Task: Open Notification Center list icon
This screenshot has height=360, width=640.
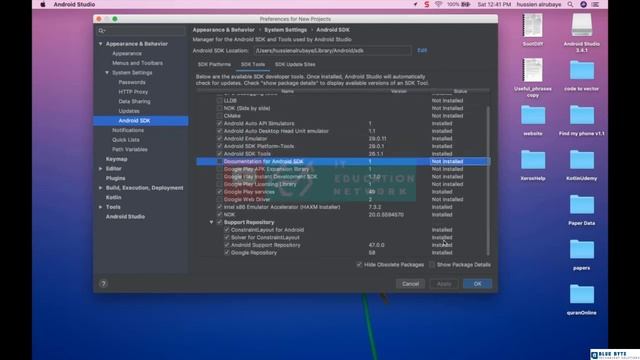Action: click(x=596, y=4)
